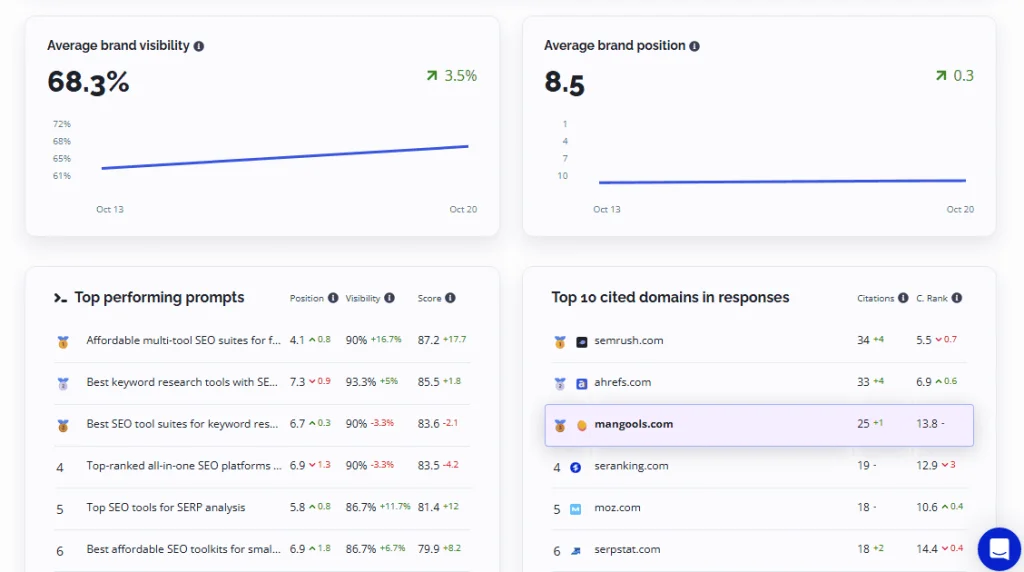Click the C. Rank column info icon
Screen dimensions: 1024x572
tap(957, 298)
